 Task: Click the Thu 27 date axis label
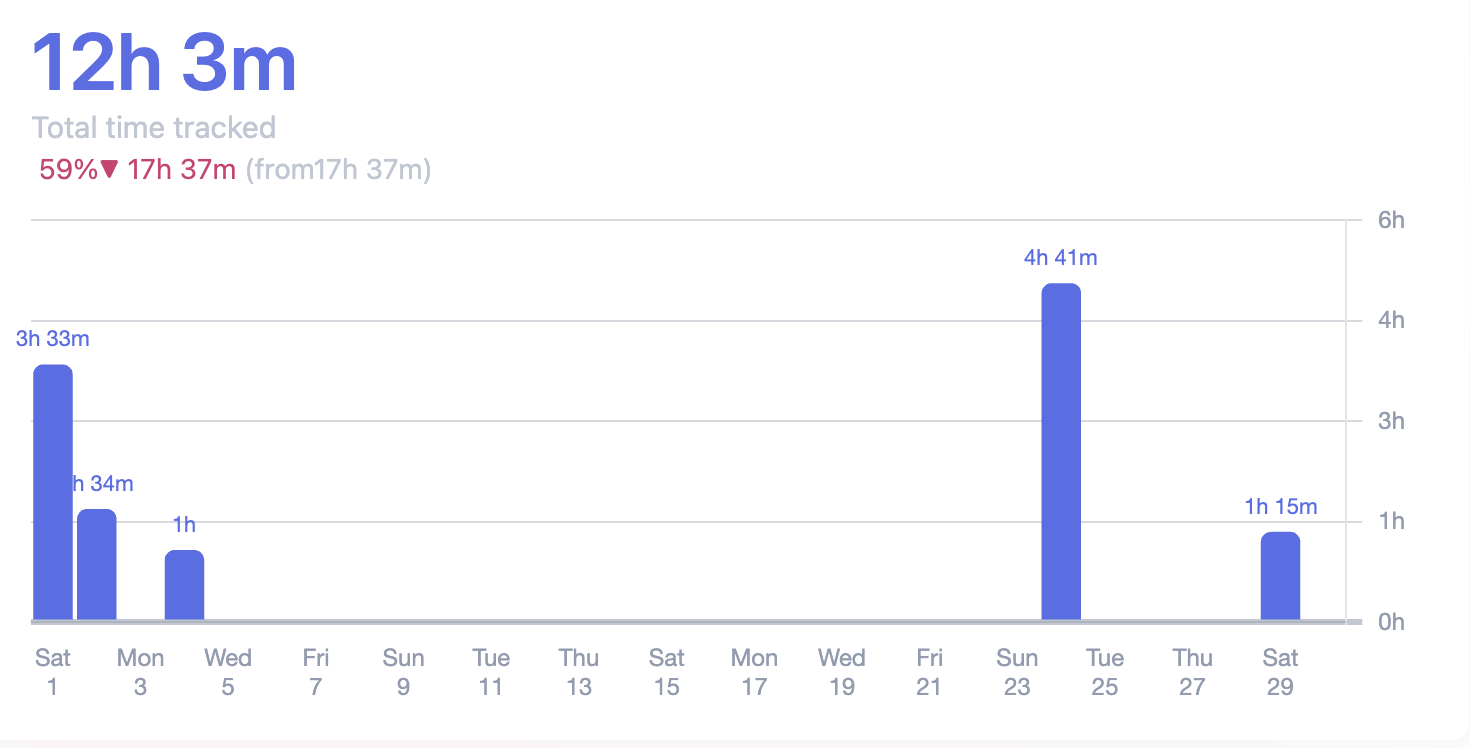pos(1192,672)
